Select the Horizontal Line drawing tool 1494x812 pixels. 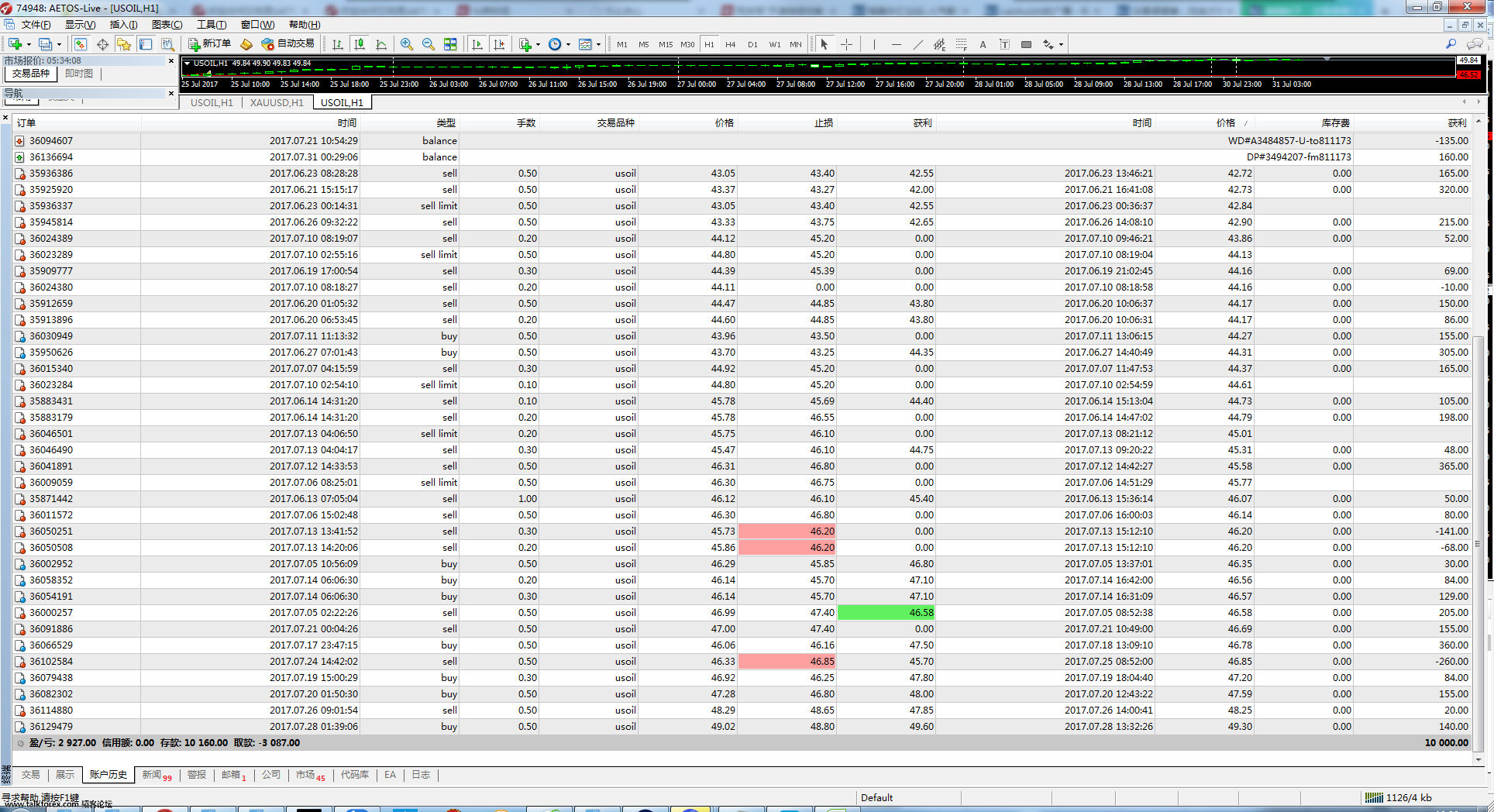pyautogui.click(x=896, y=44)
